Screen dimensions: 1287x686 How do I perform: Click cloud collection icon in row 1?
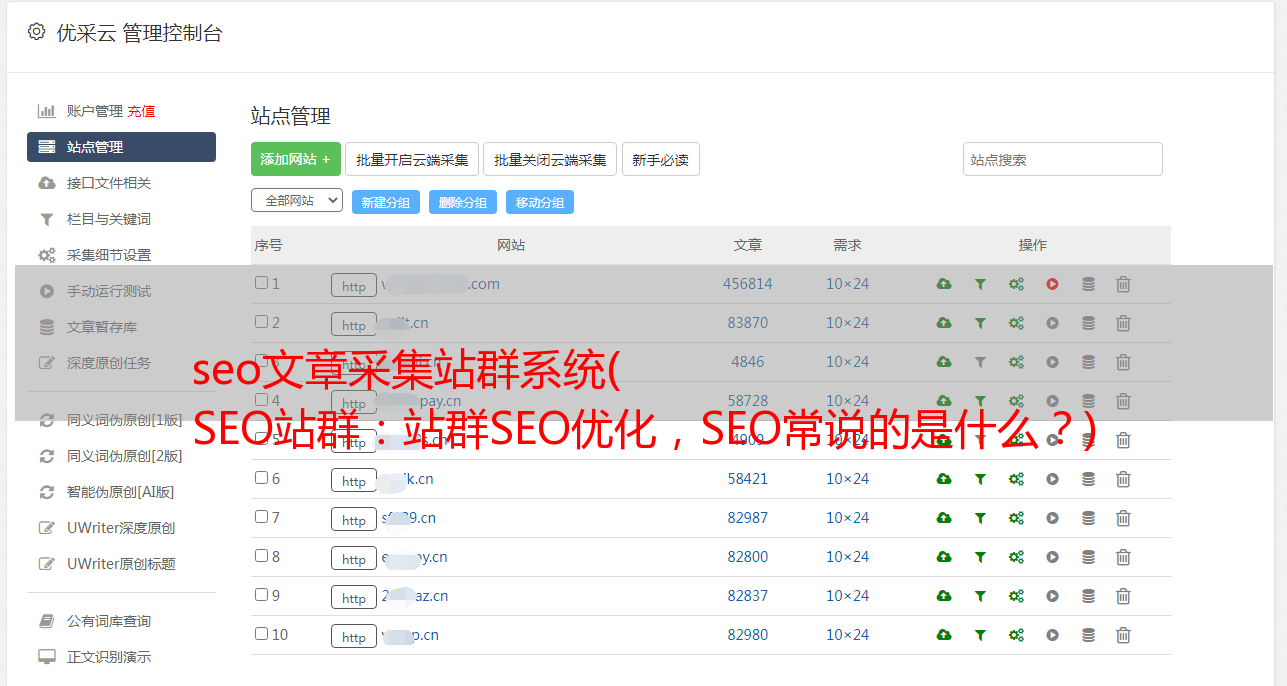pos(944,284)
